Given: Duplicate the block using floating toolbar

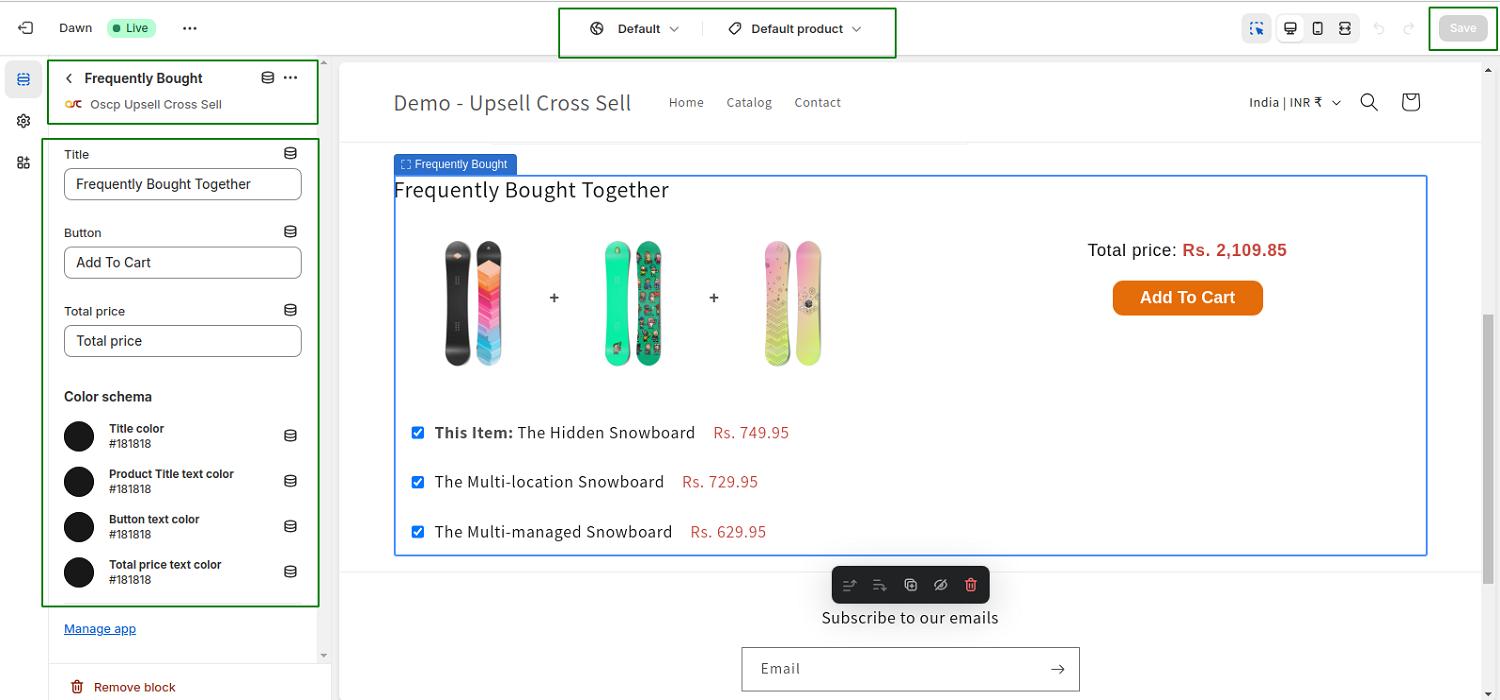Looking at the screenshot, I should click(910, 585).
